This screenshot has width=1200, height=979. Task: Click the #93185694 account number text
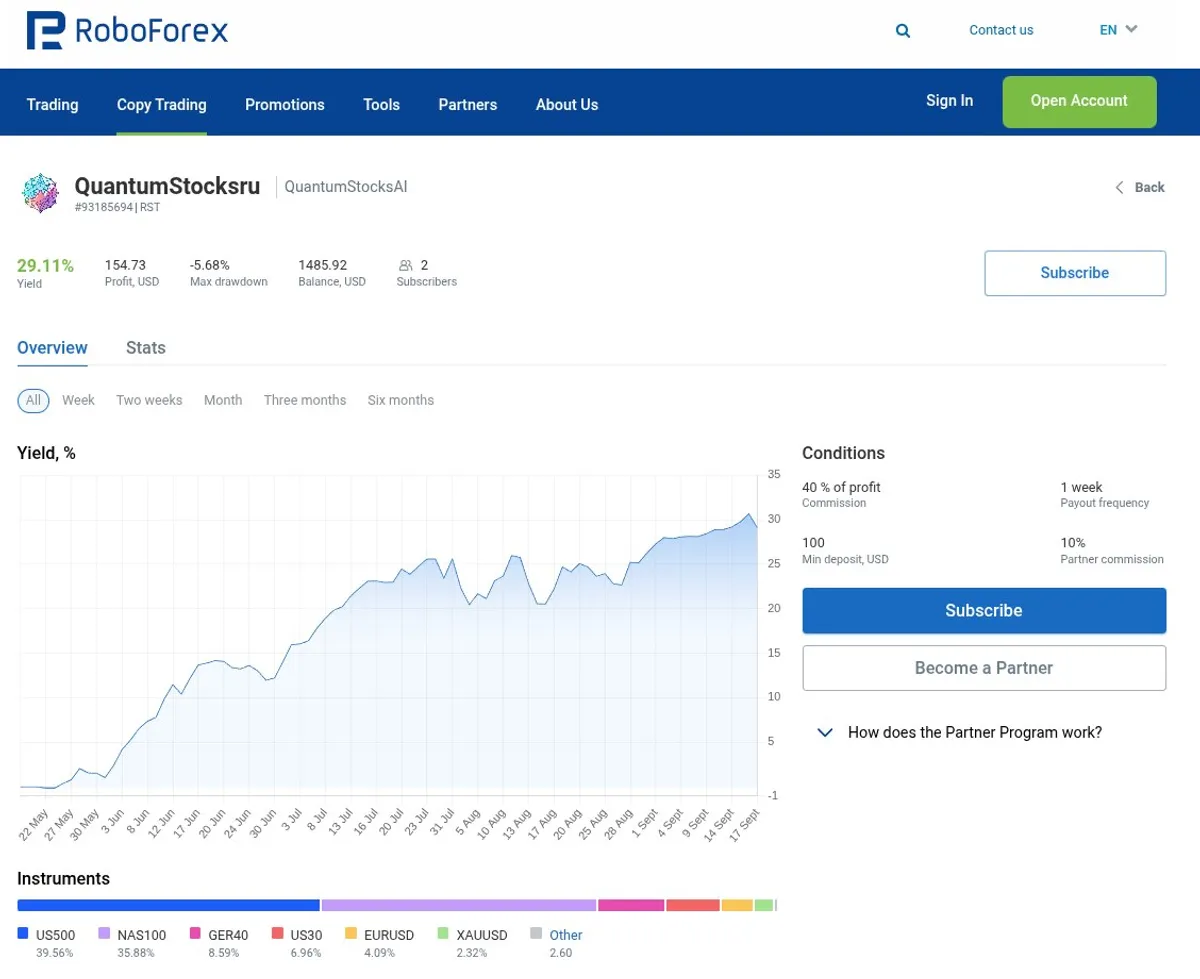[104, 208]
